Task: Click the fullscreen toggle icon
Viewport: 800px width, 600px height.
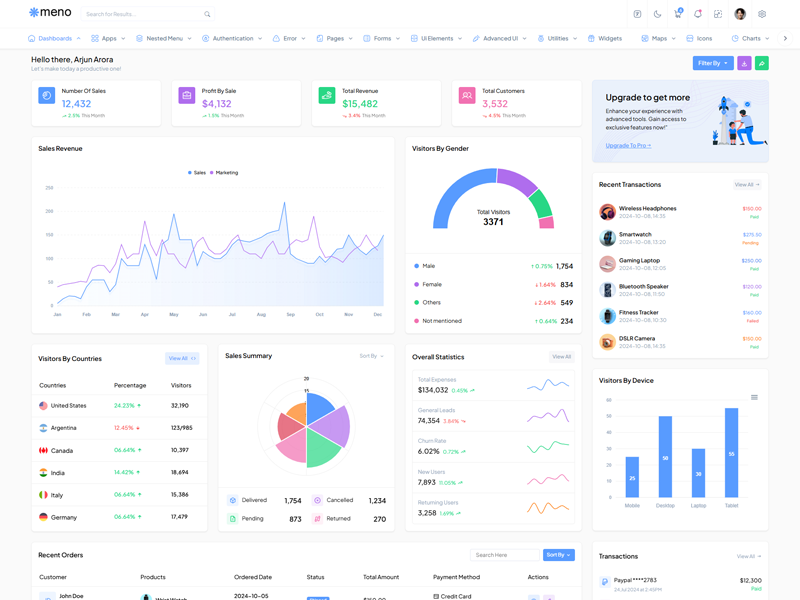Action: (718, 14)
